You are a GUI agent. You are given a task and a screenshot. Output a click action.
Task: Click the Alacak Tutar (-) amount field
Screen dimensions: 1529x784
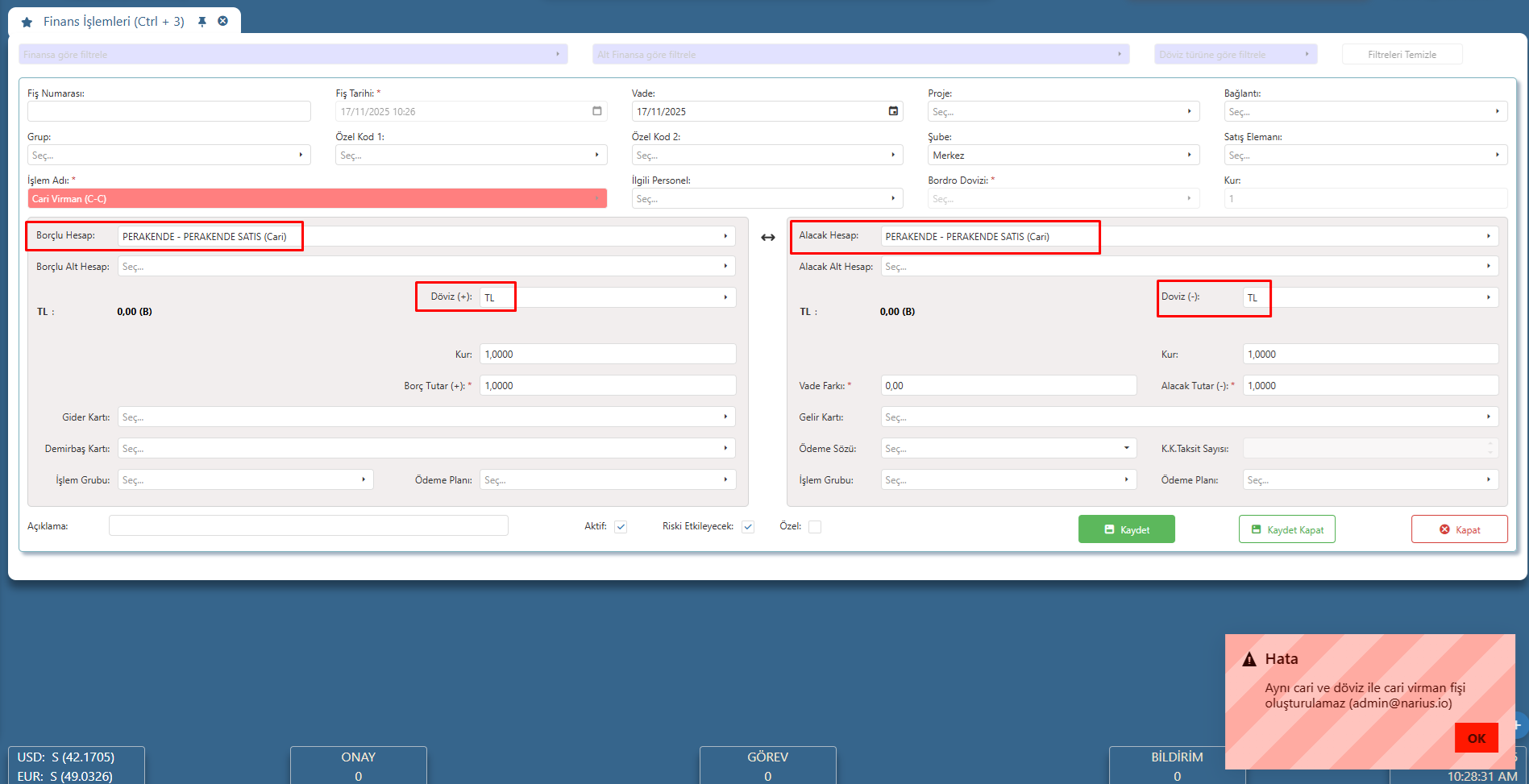(x=1371, y=385)
